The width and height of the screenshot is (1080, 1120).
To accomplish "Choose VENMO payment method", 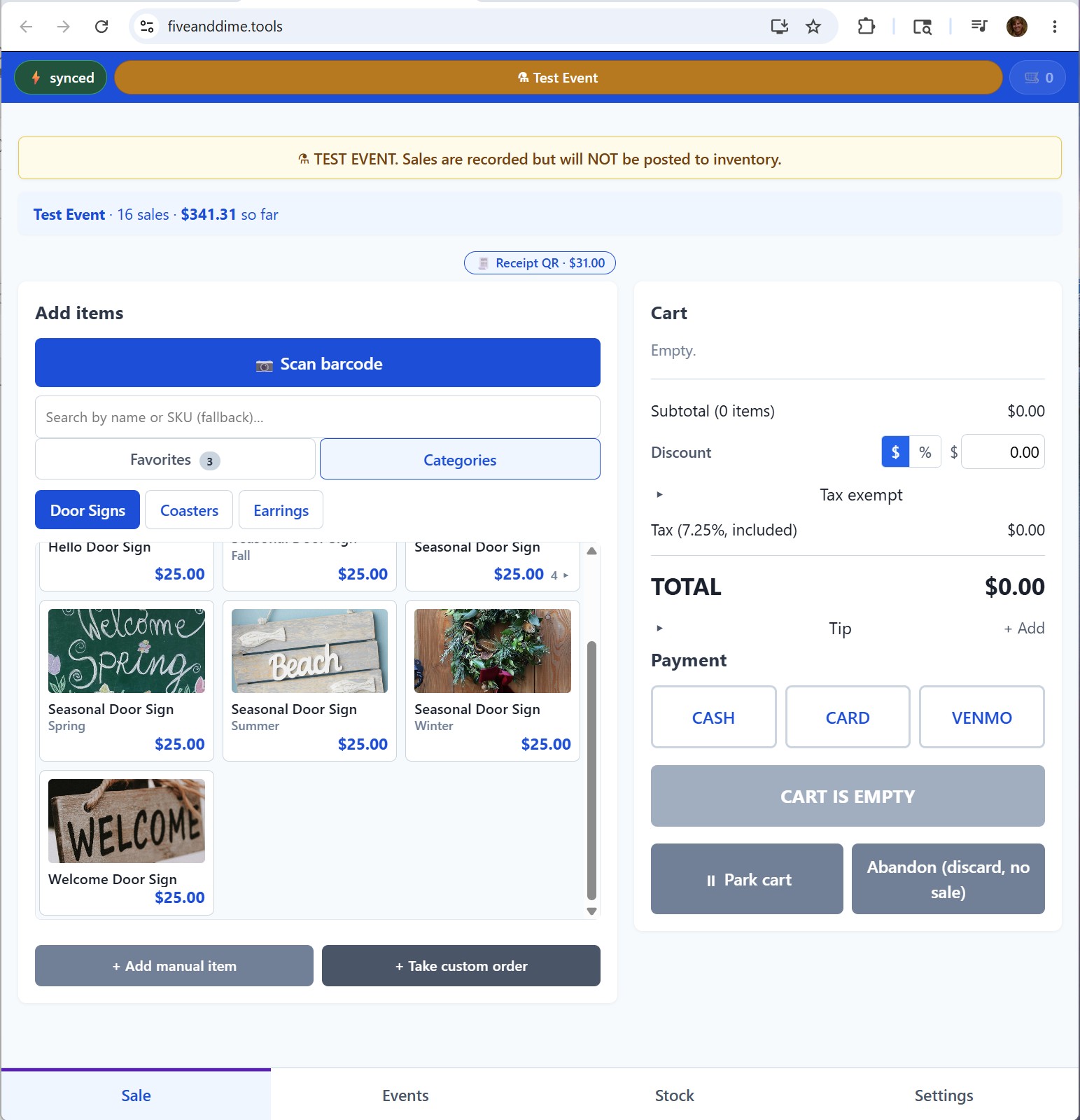I will (981, 717).
